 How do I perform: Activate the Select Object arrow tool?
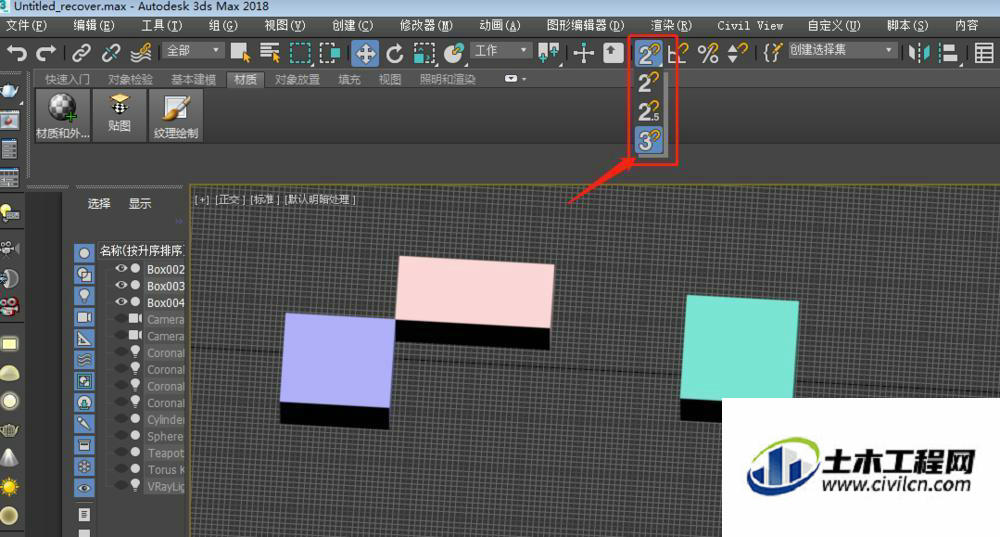[x=240, y=52]
